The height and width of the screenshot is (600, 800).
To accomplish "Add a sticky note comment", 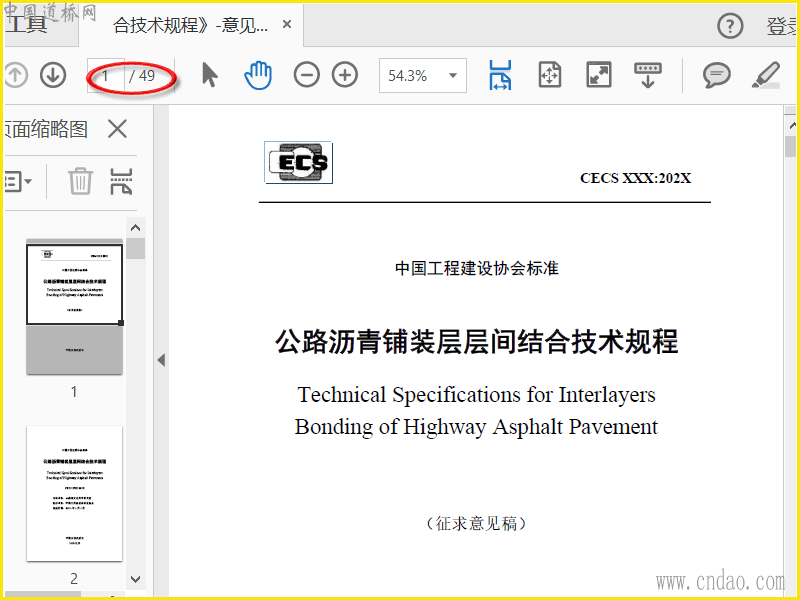I will pos(717,76).
